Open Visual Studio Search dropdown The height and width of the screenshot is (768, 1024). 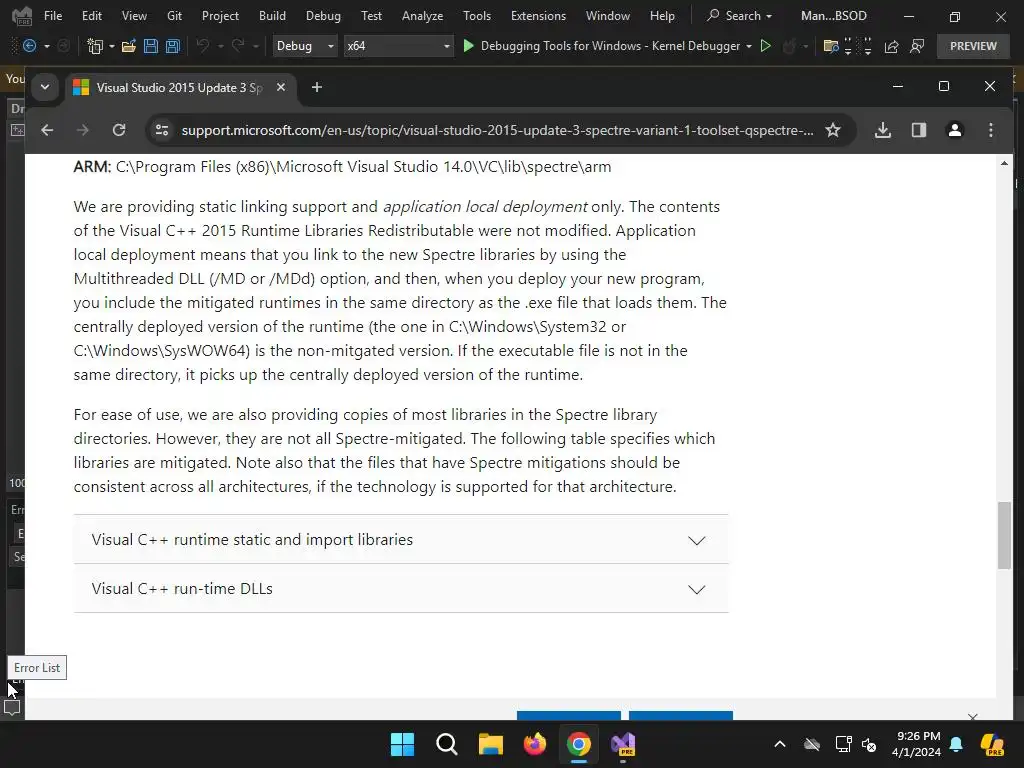point(740,15)
